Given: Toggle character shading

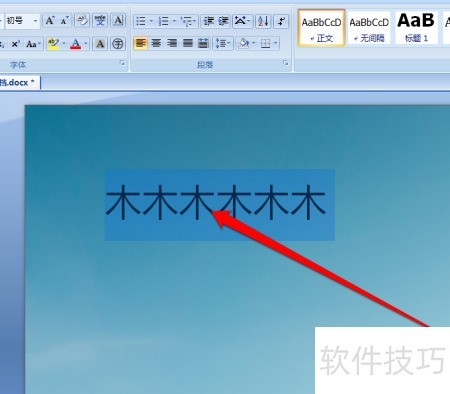Looking at the screenshot, I should click(100, 44).
